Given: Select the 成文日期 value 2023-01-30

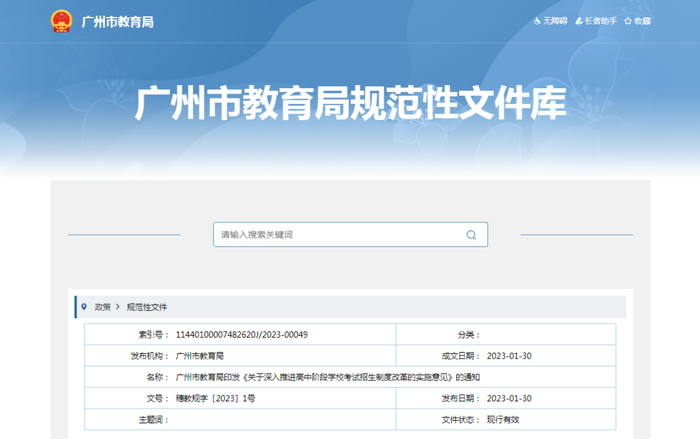Looking at the screenshot, I should [x=509, y=356].
